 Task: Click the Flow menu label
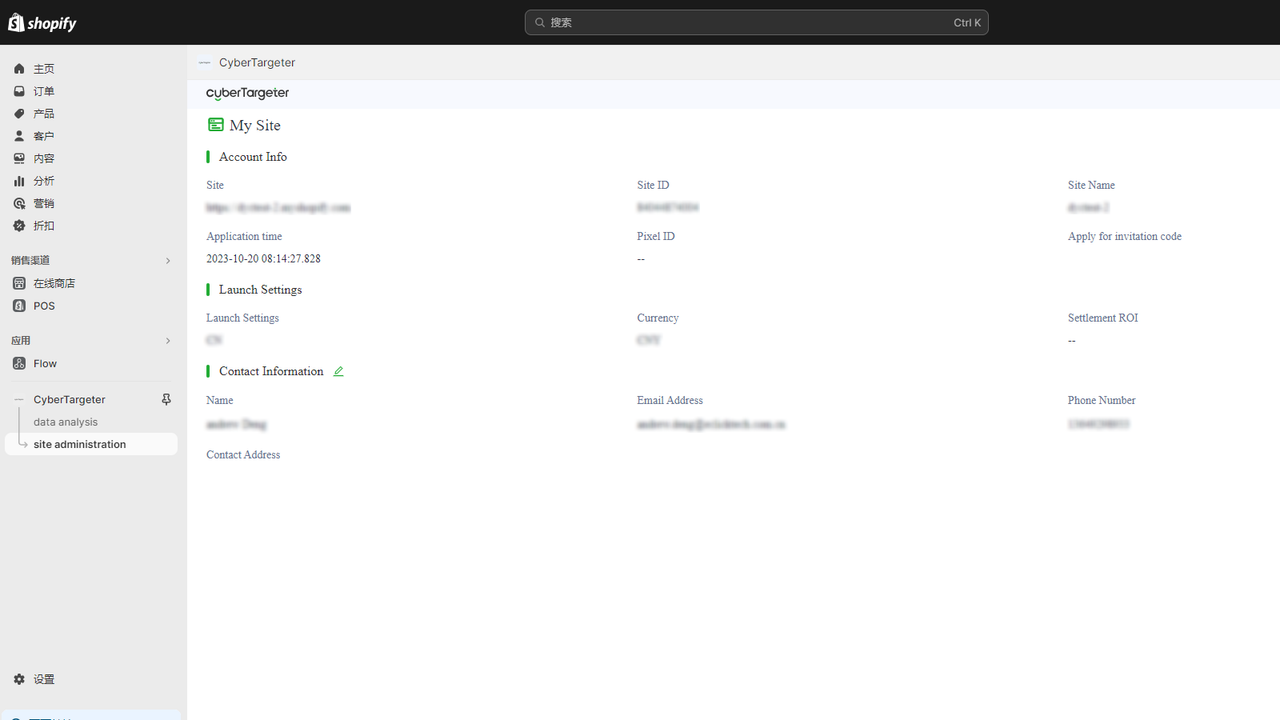pyautogui.click(x=45, y=364)
